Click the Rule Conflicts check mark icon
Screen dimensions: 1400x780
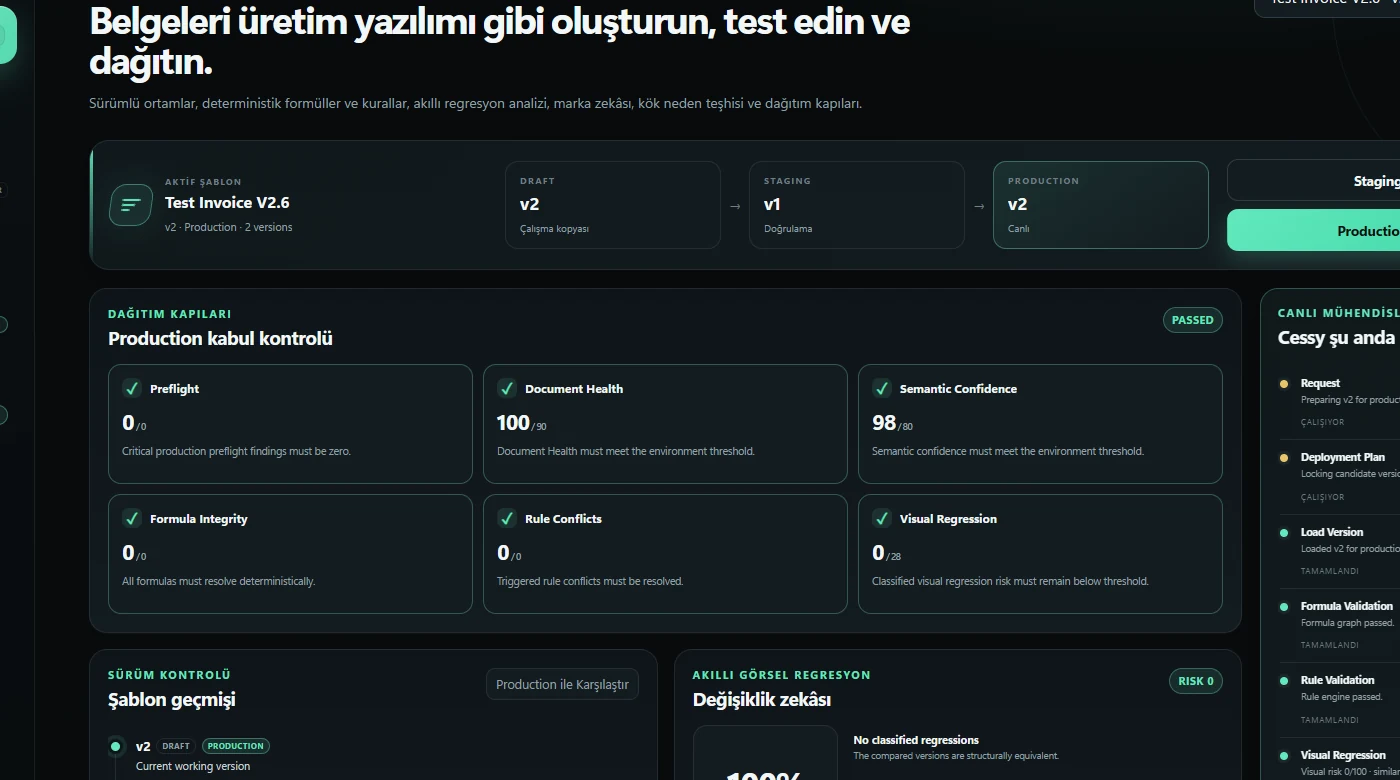(507, 518)
